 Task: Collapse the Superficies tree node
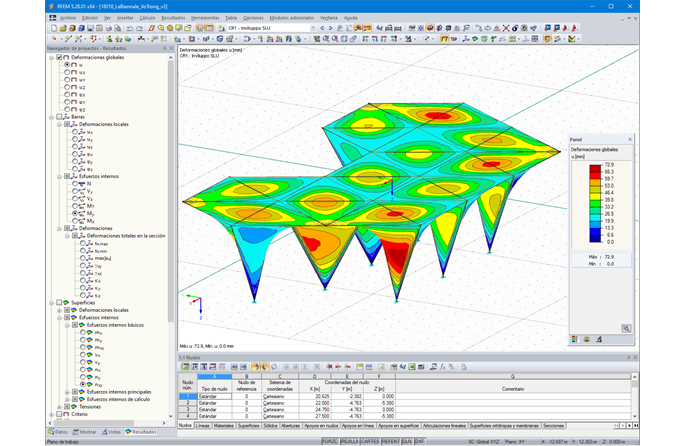pos(52,302)
